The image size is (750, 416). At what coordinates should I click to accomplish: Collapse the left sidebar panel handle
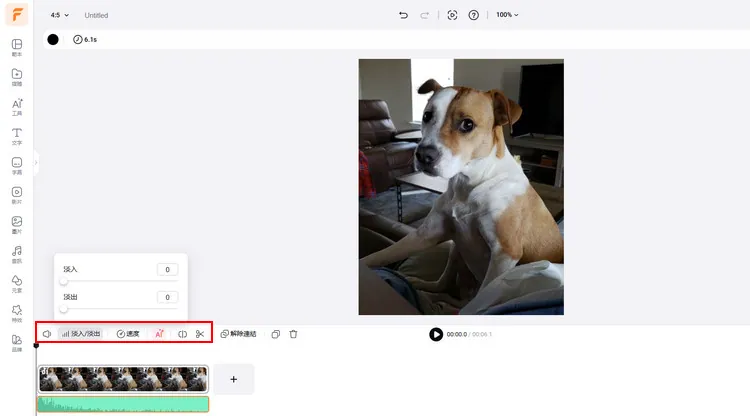[36, 162]
